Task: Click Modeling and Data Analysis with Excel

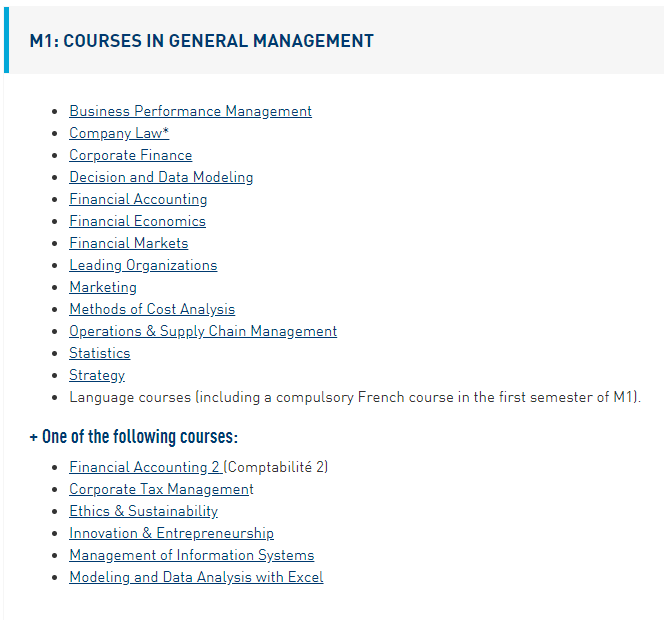Action: click(196, 577)
